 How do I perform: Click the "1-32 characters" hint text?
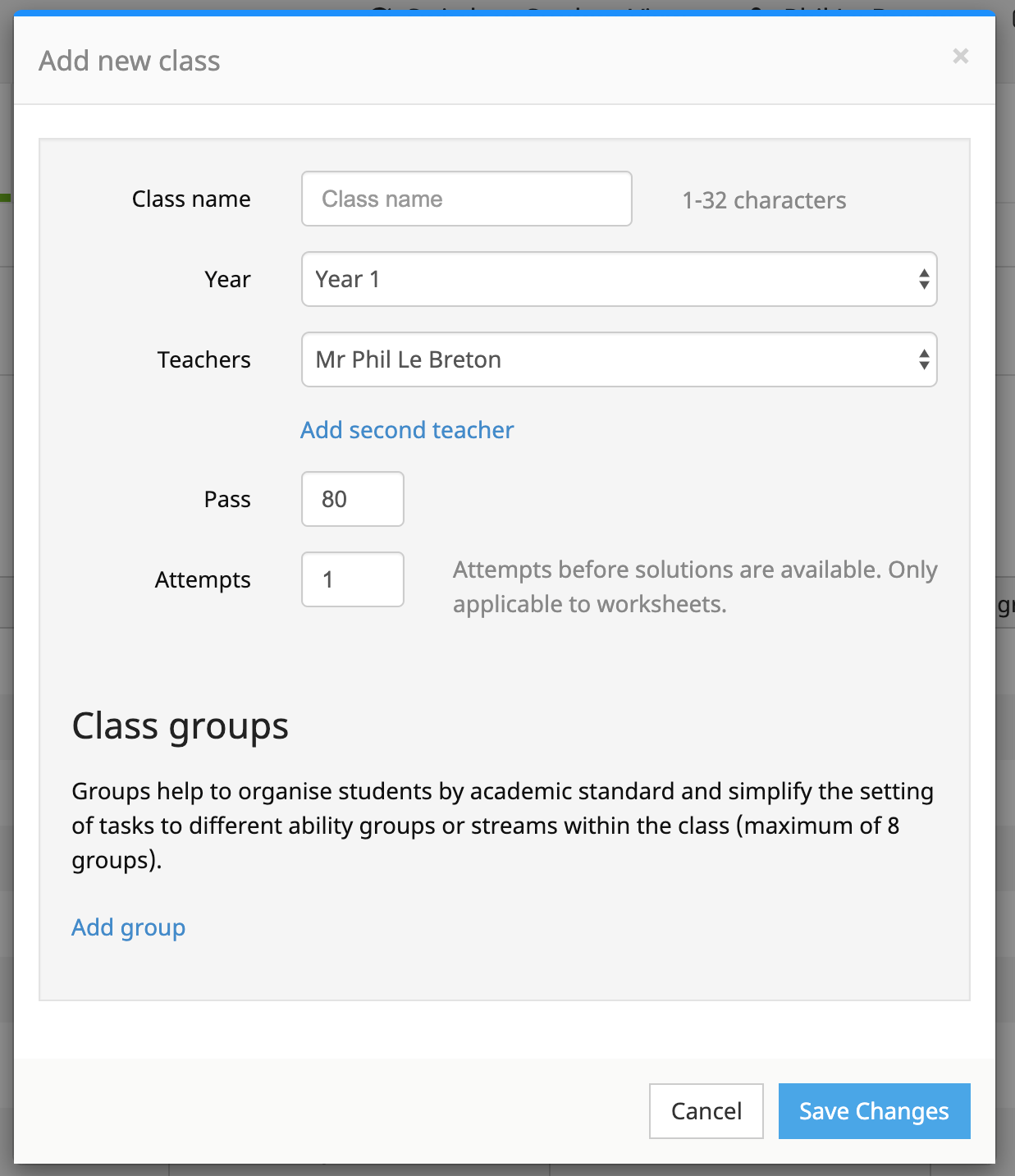(764, 200)
